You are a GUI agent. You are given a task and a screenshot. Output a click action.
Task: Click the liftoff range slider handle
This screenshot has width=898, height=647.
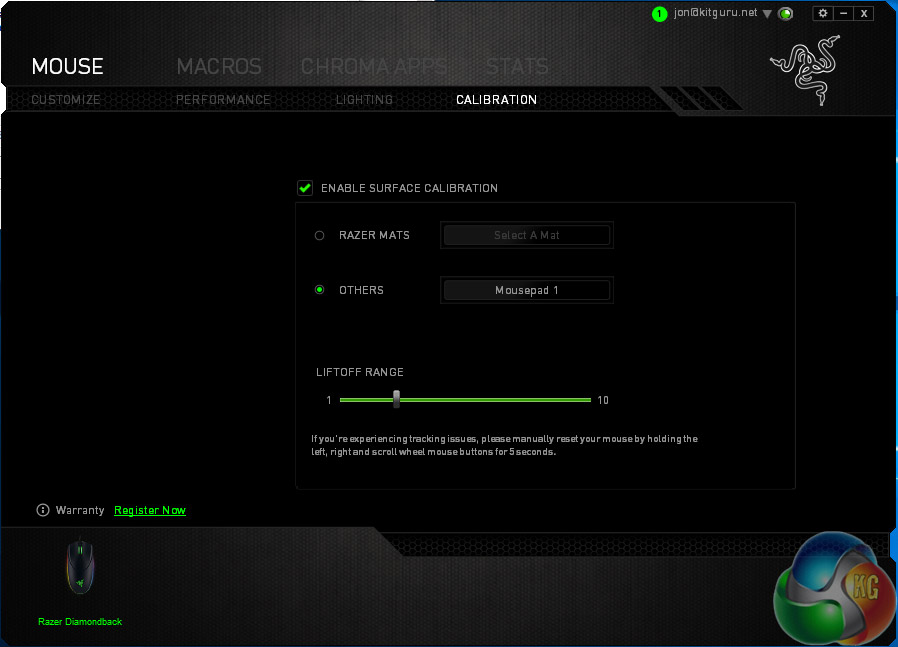click(396, 399)
